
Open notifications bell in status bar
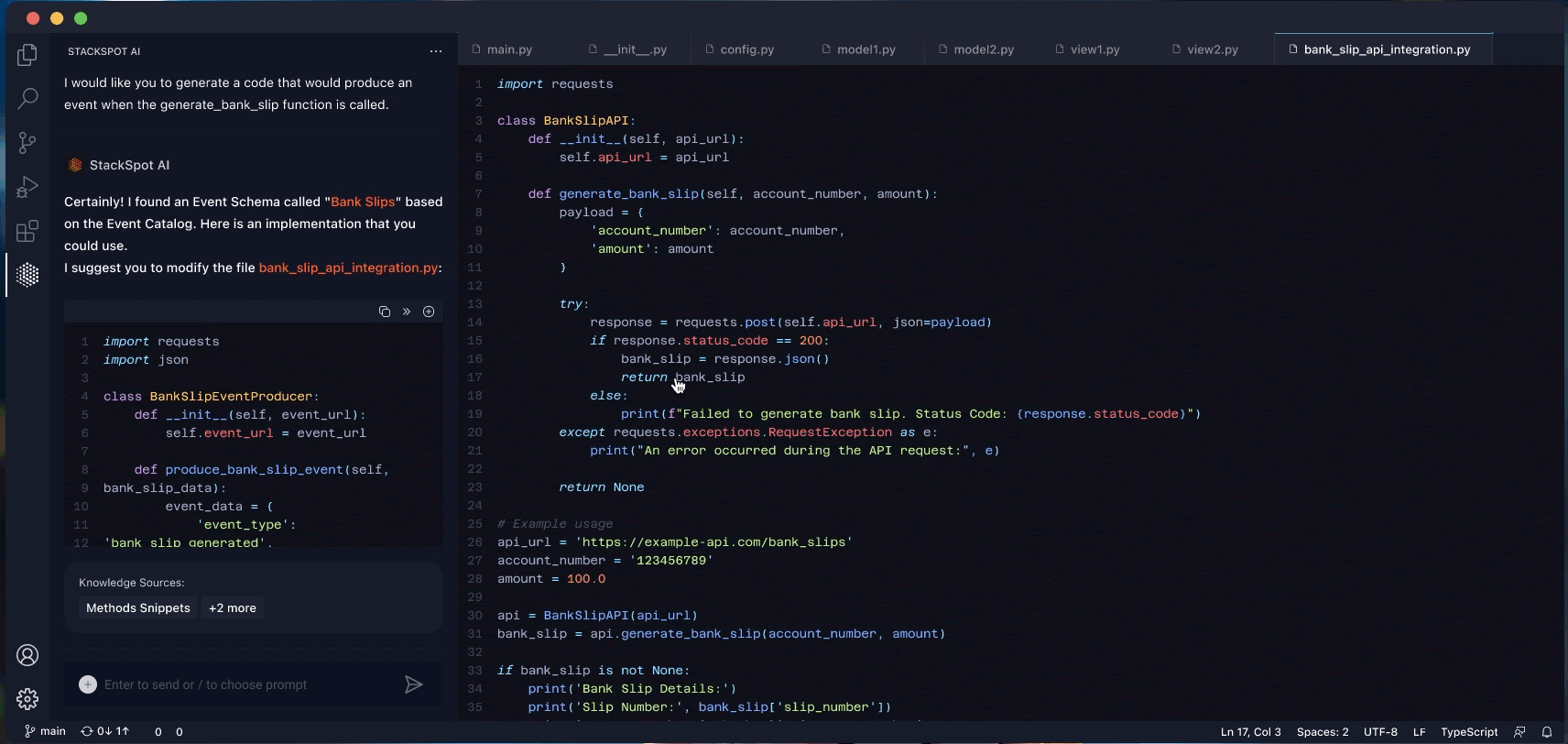coord(1547,731)
